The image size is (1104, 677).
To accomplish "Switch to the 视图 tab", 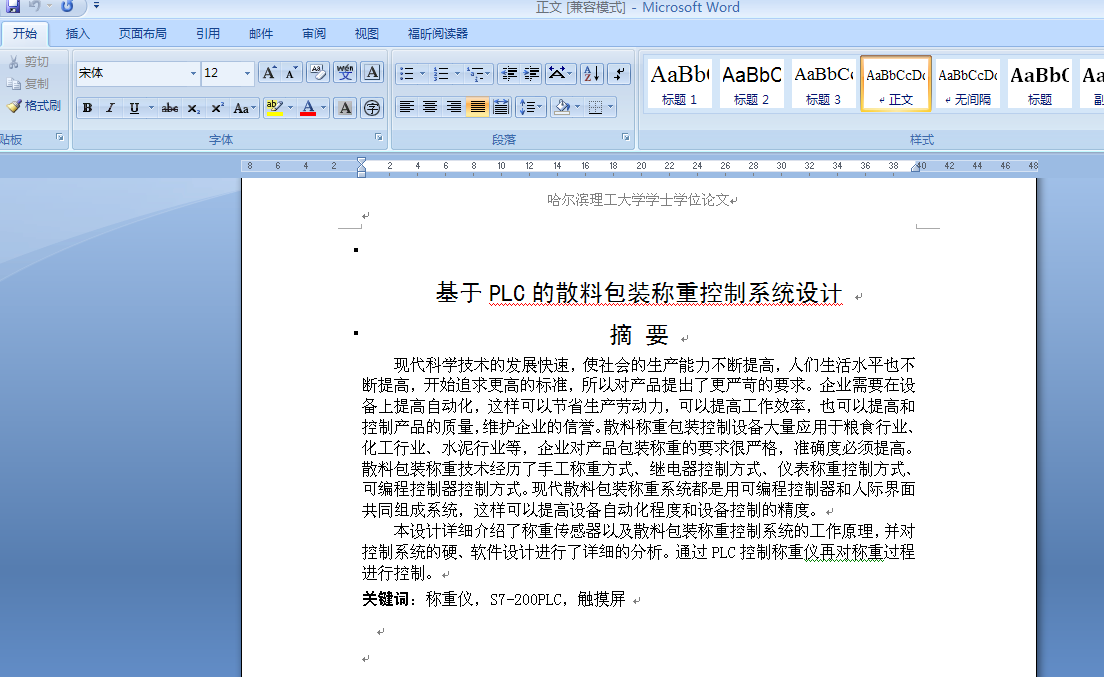I will (x=367, y=33).
